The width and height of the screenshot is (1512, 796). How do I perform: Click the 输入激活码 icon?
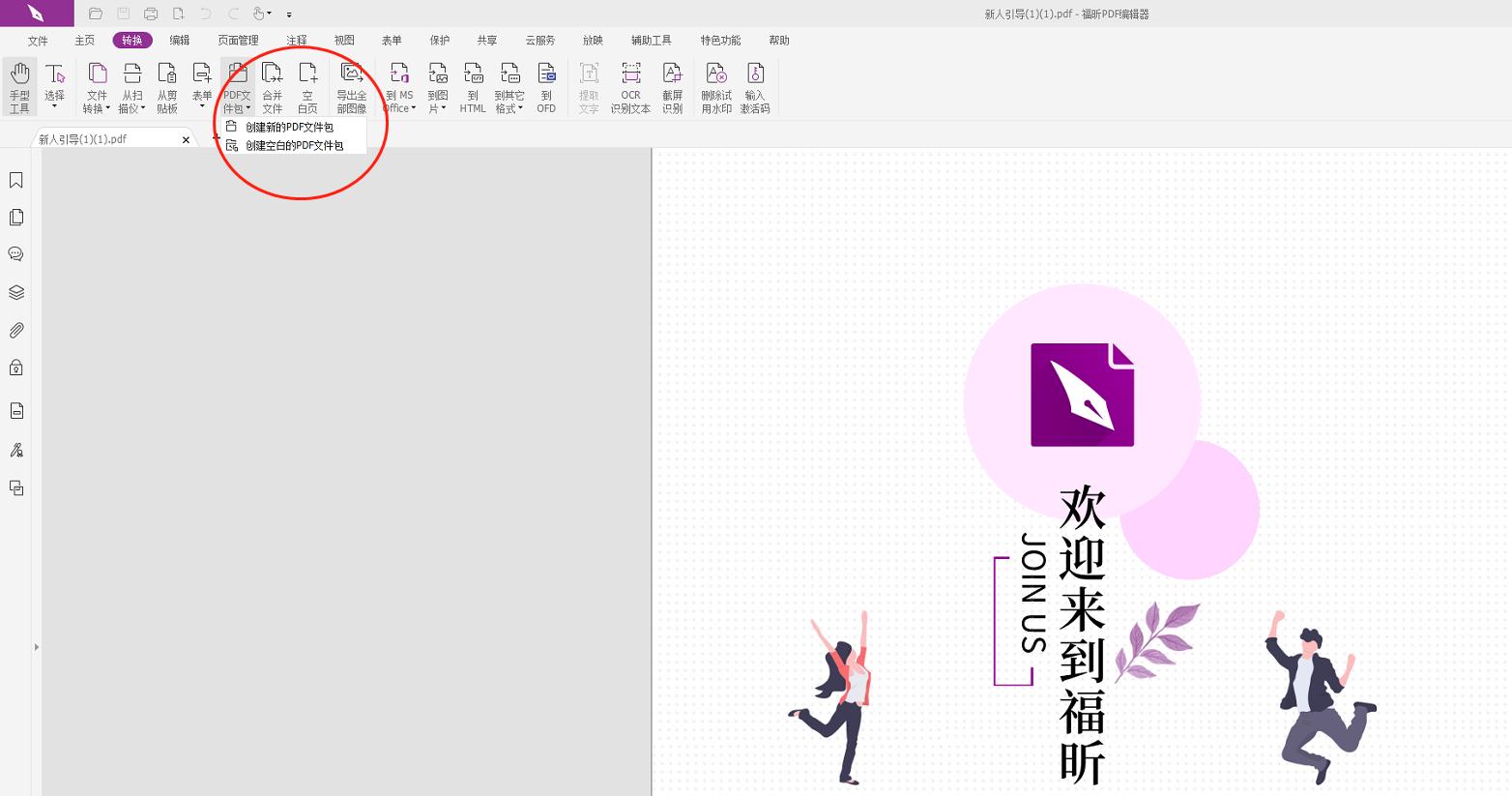click(756, 85)
